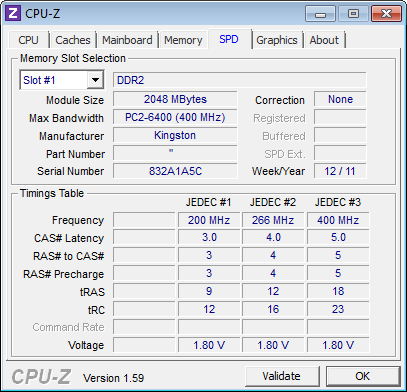Screen dimensions: 407x392
Task: Click the empty Registered field
Action: pyautogui.click(x=340, y=117)
